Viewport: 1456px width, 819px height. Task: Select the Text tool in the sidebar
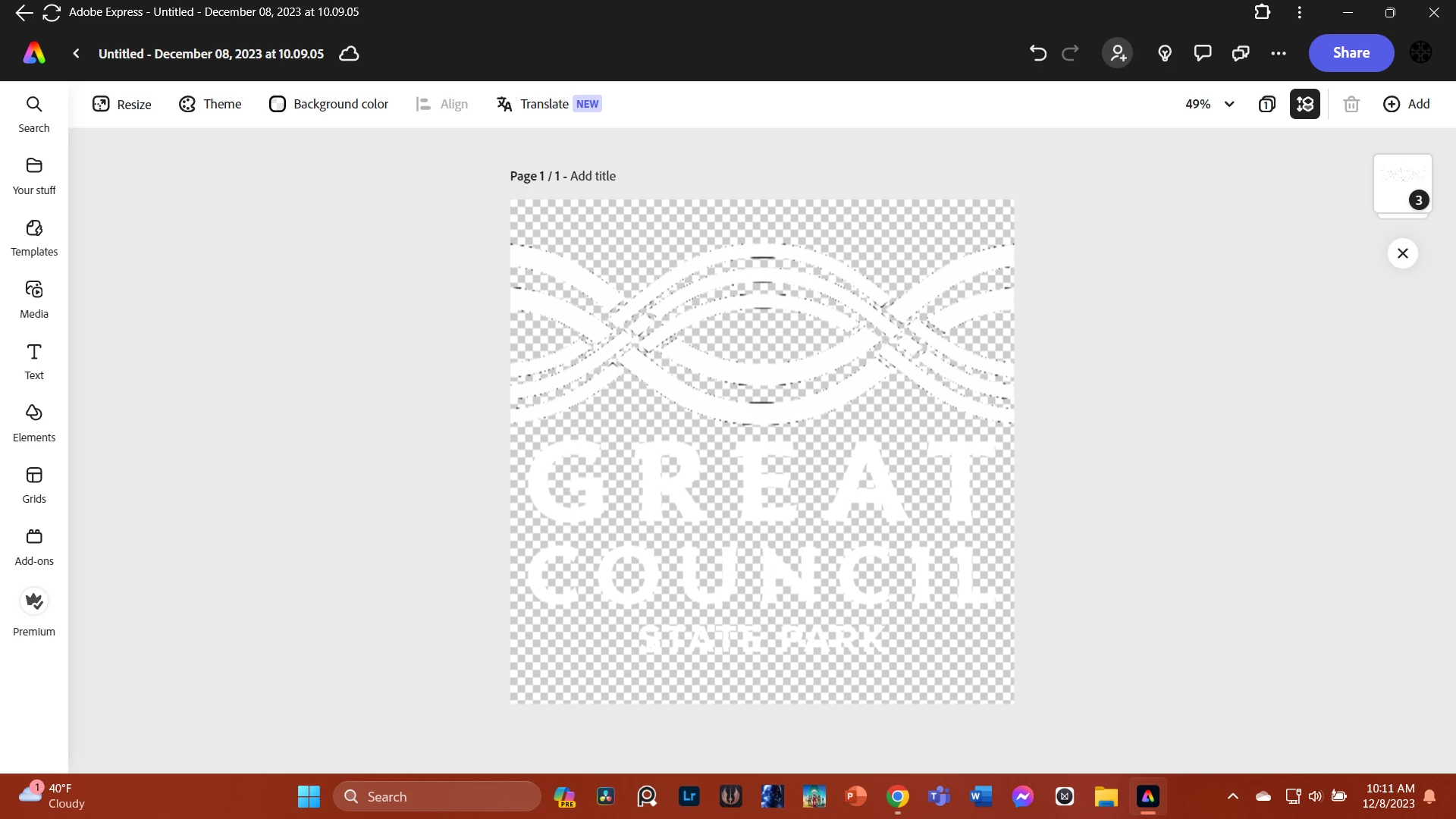[34, 362]
